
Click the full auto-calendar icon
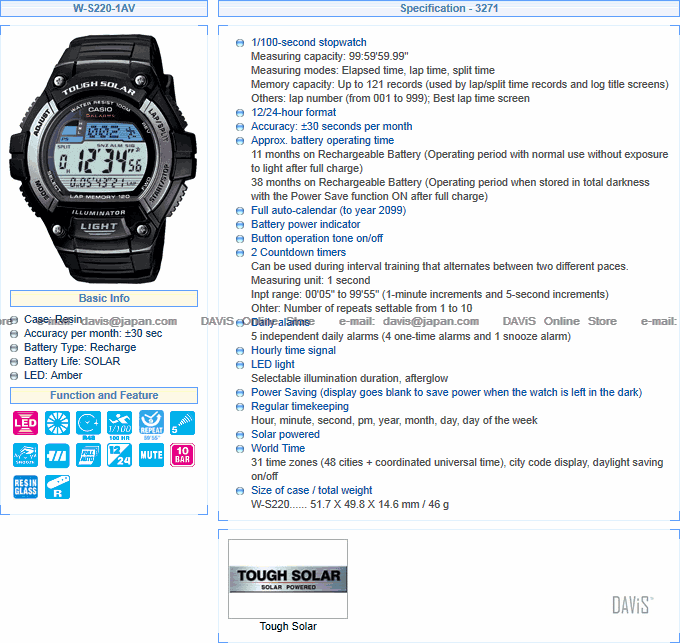click(88, 455)
